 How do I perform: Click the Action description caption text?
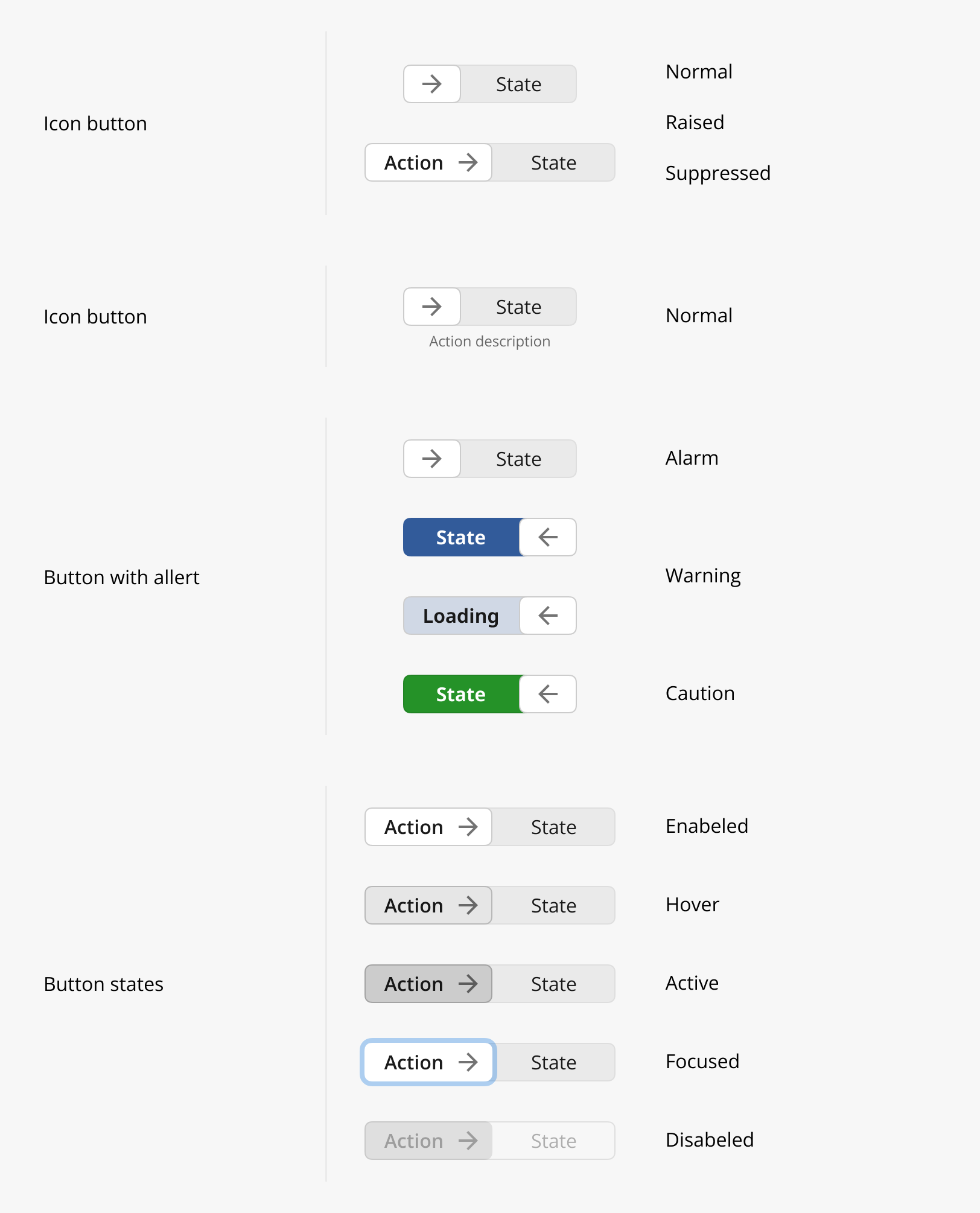(x=489, y=342)
